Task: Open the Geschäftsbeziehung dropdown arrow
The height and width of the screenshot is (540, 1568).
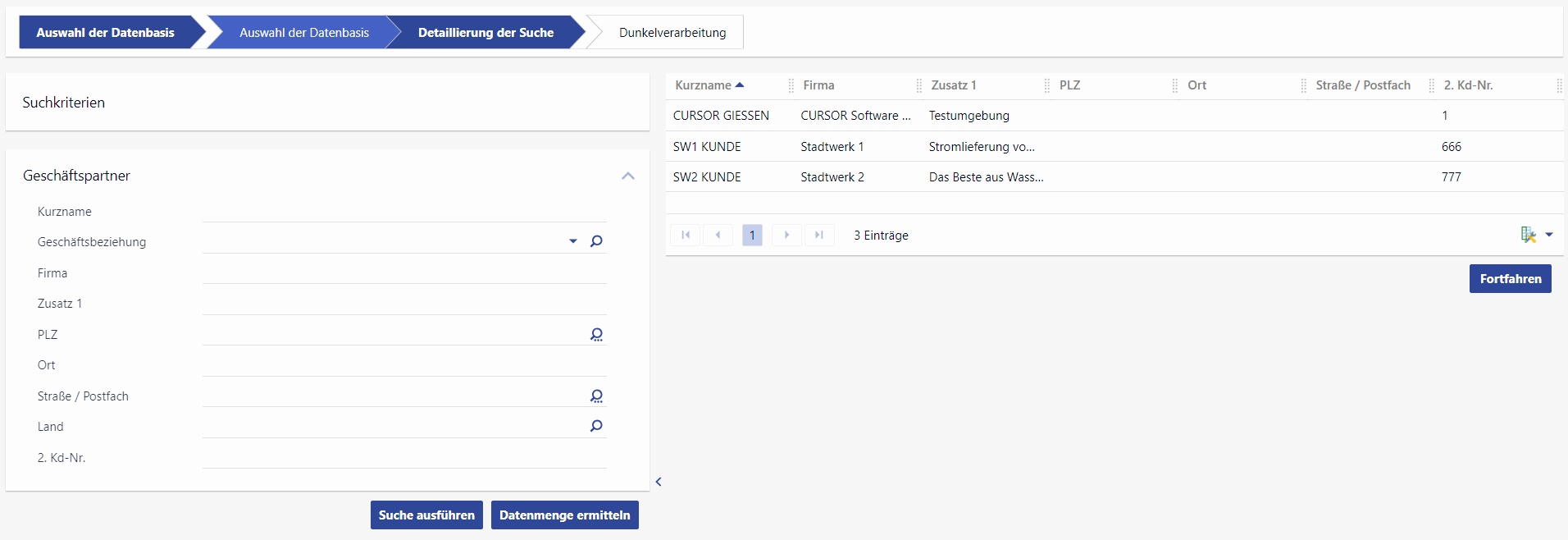Action: click(572, 241)
